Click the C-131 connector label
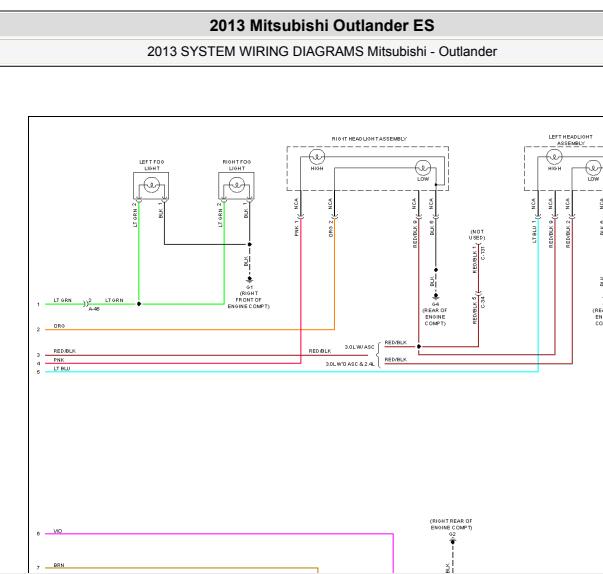The height and width of the screenshot is (574, 603). (483, 253)
